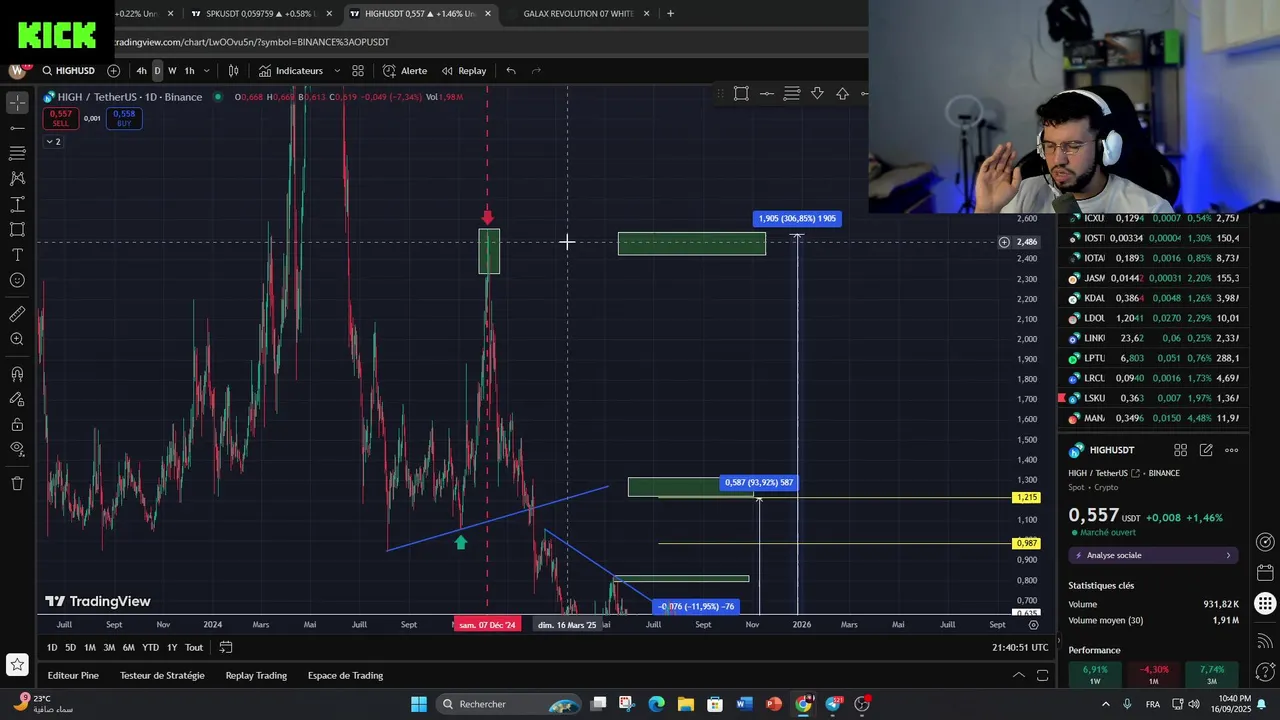Set chart range to 3M
This screenshot has height=720, width=1280.
(x=109, y=647)
